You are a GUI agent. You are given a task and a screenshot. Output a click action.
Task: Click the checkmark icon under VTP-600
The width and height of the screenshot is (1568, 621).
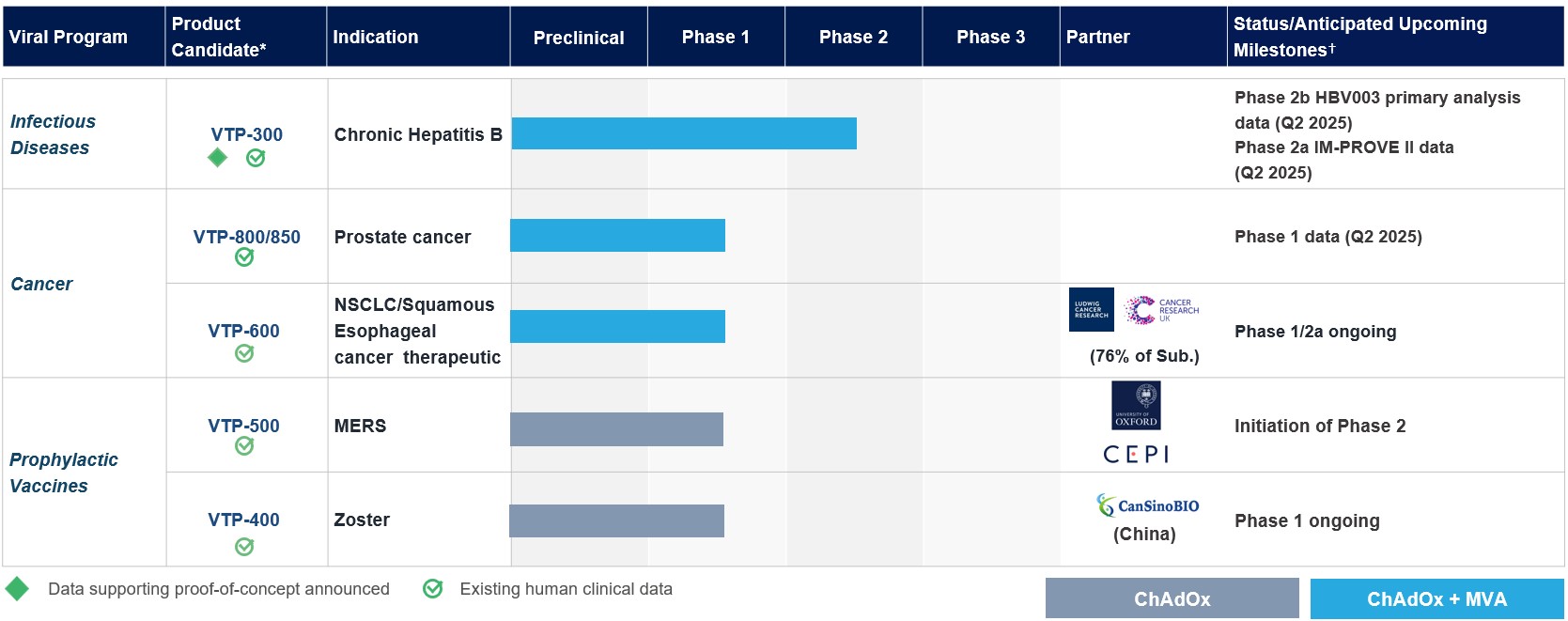(244, 353)
